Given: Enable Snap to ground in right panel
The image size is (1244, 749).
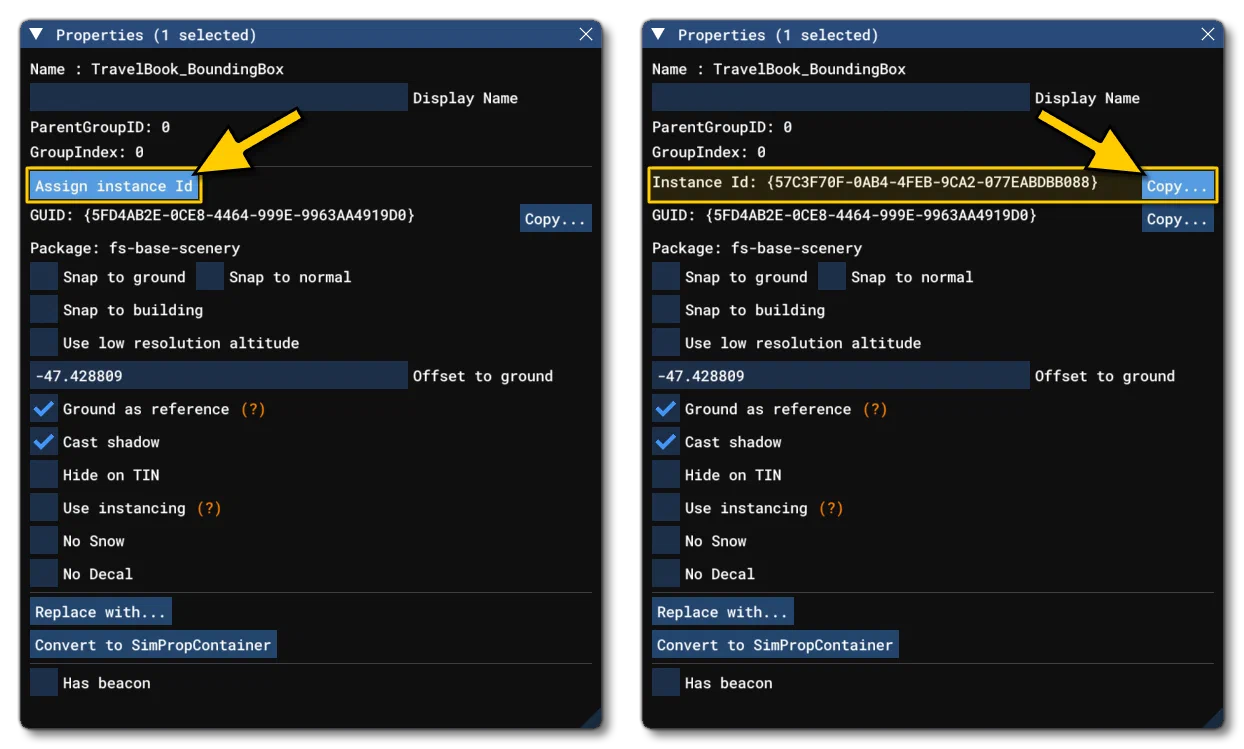Looking at the screenshot, I should tap(666, 277).
